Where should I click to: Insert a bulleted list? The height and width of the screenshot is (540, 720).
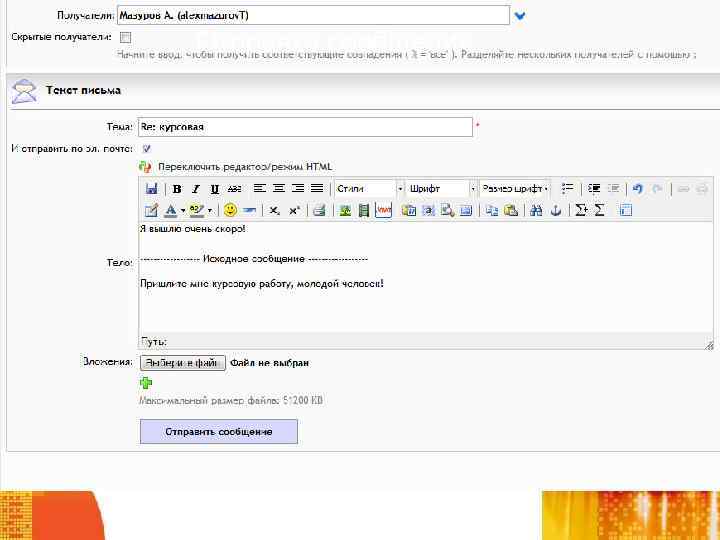point(568,188)
